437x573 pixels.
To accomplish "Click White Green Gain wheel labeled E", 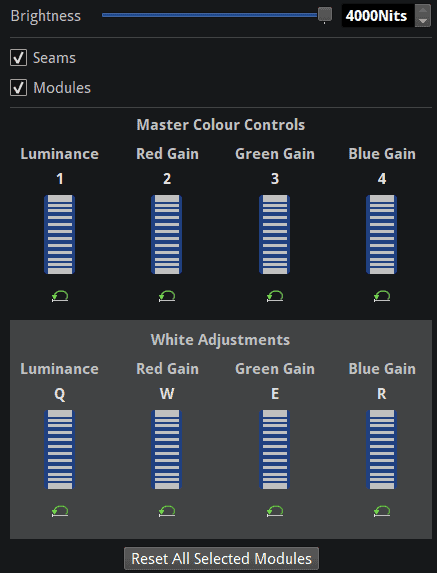I will click(274, 449).
